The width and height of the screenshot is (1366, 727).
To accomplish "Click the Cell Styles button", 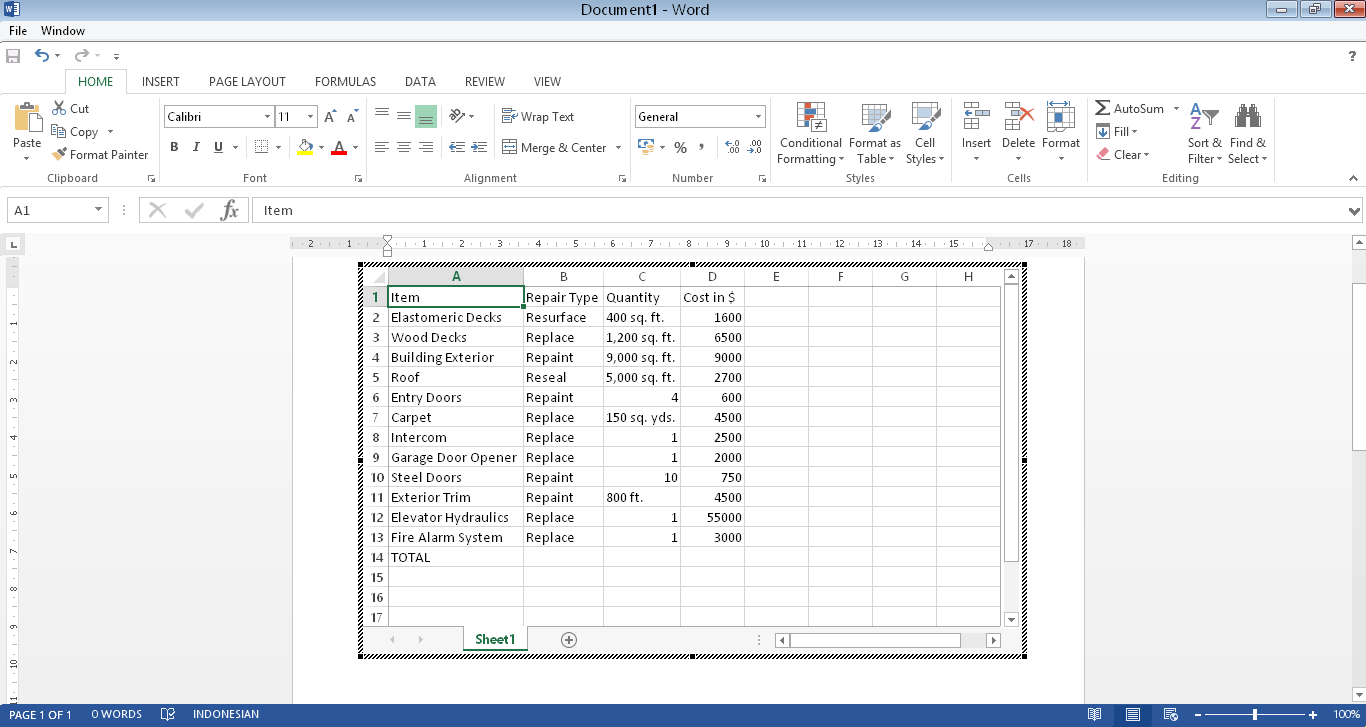I will [x=925, y=134].
